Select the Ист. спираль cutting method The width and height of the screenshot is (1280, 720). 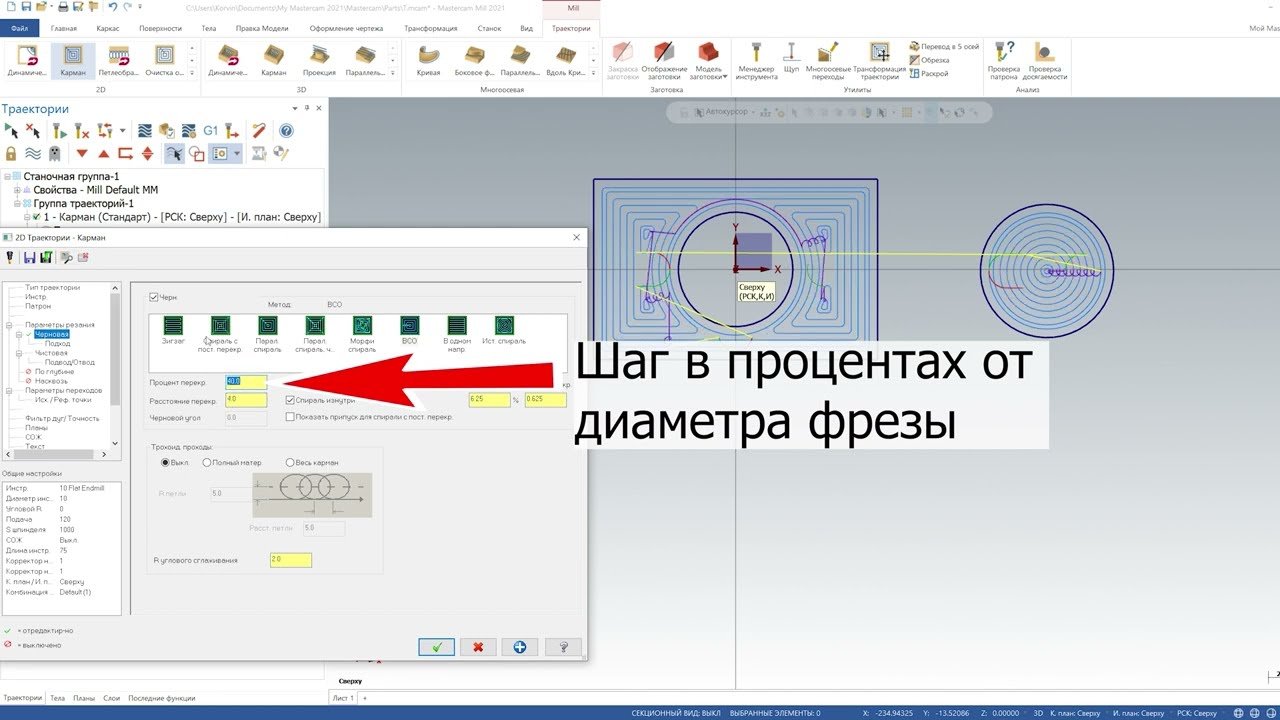point(504,331)
